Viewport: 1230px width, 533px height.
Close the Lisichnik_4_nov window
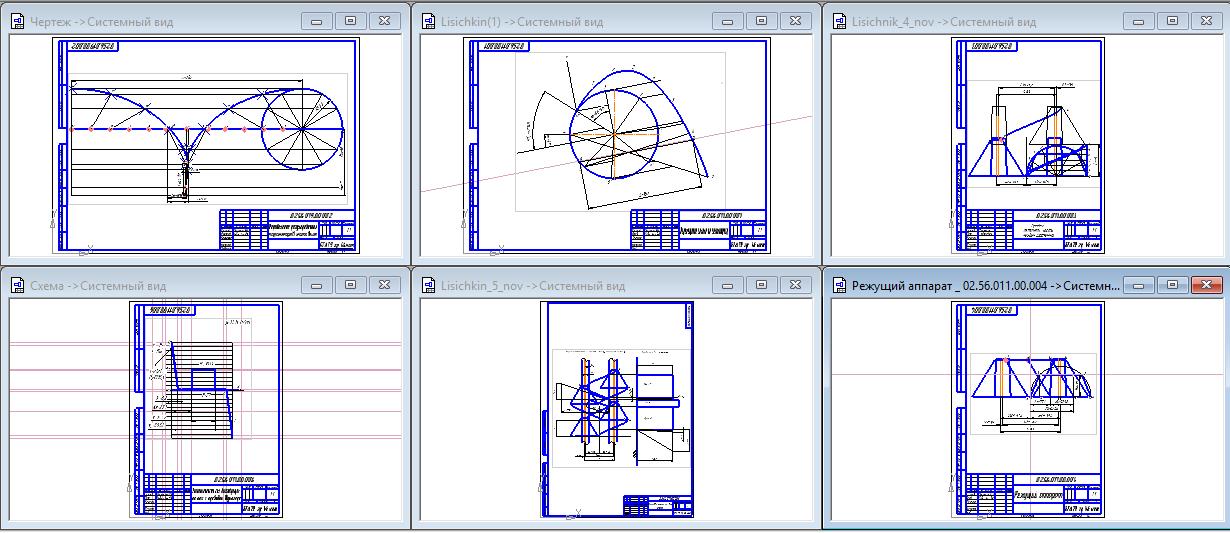(x=1207, y=21)
